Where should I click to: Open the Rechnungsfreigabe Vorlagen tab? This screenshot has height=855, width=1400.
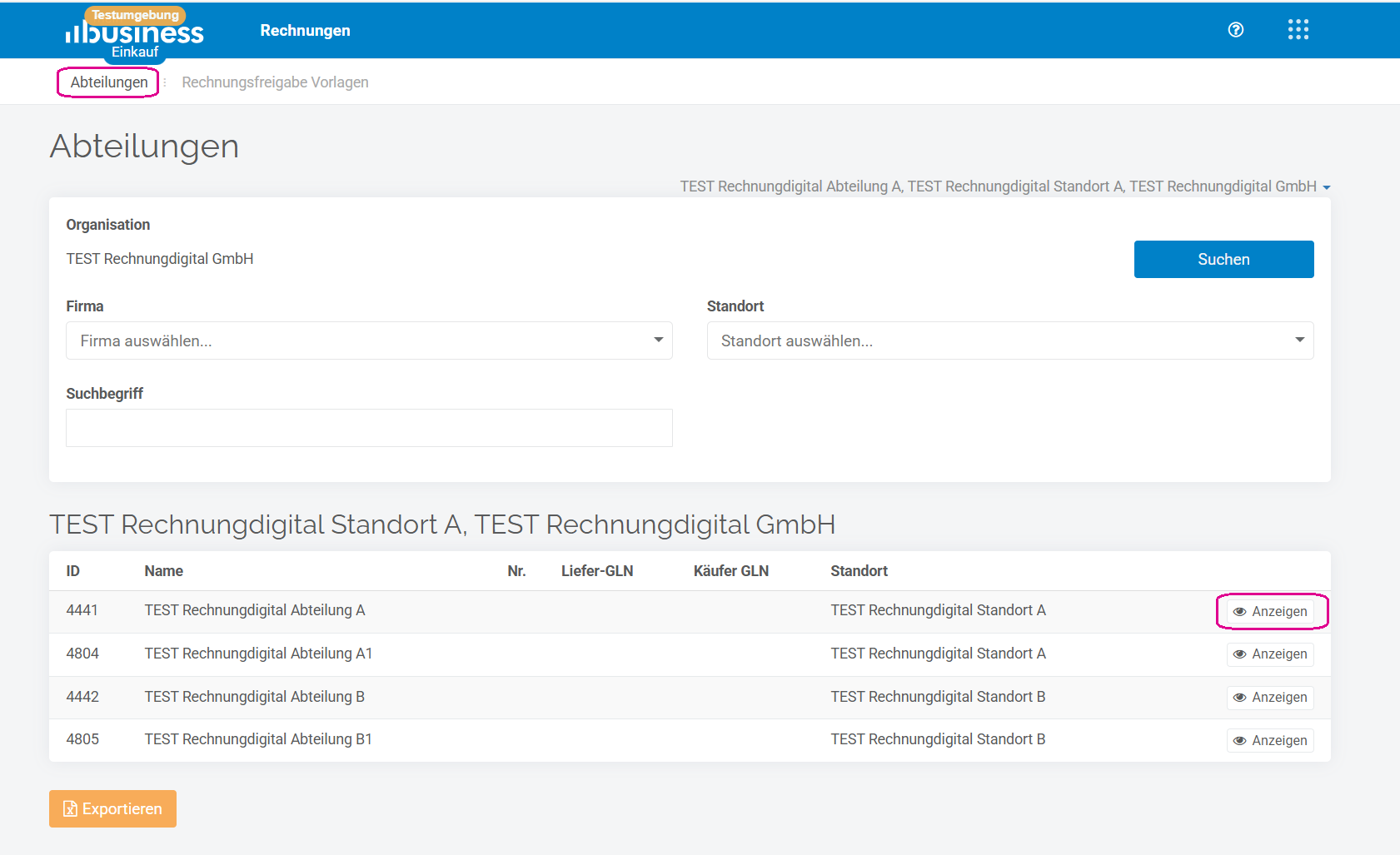(275, 82)
